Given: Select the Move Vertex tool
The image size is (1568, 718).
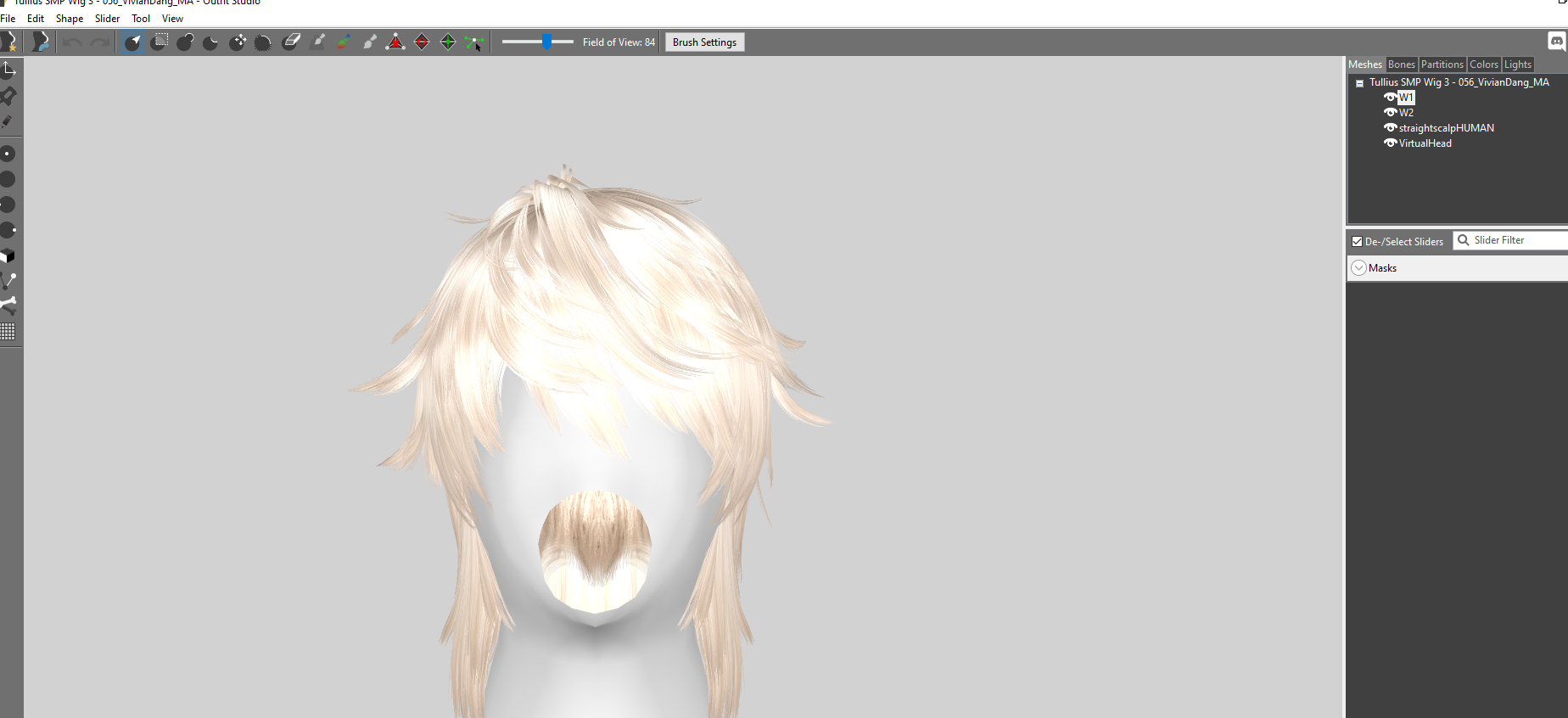Looking at the screenshot, I should [x=474, y=42].
